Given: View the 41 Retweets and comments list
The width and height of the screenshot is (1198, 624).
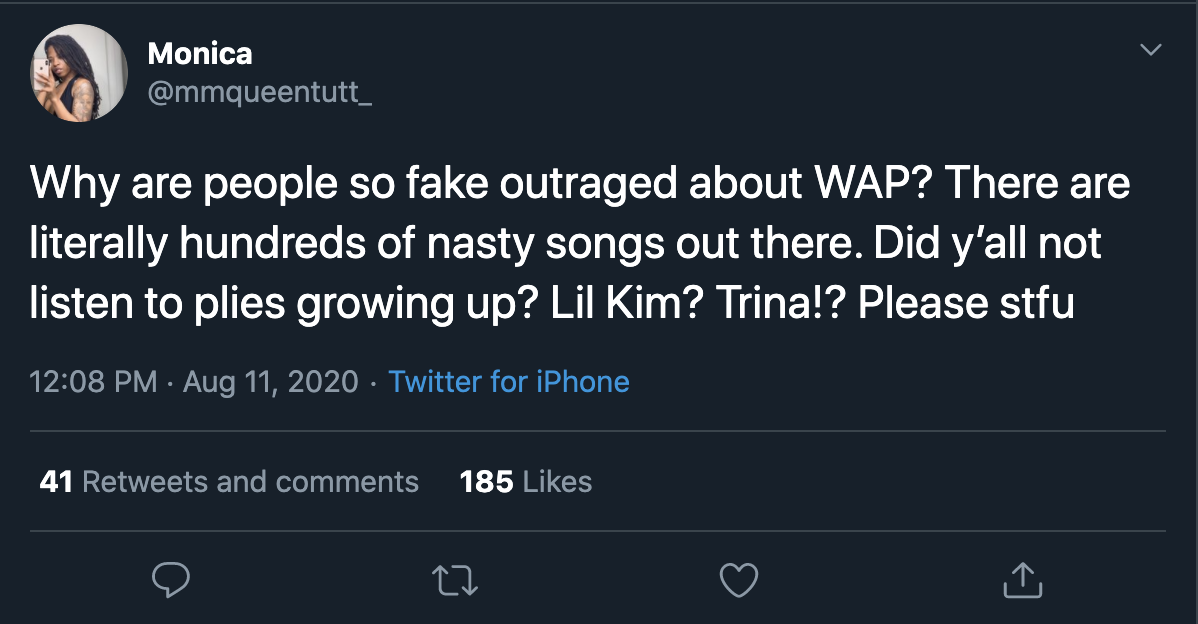Looking at the screenshot, I should (x=229, y=482).
